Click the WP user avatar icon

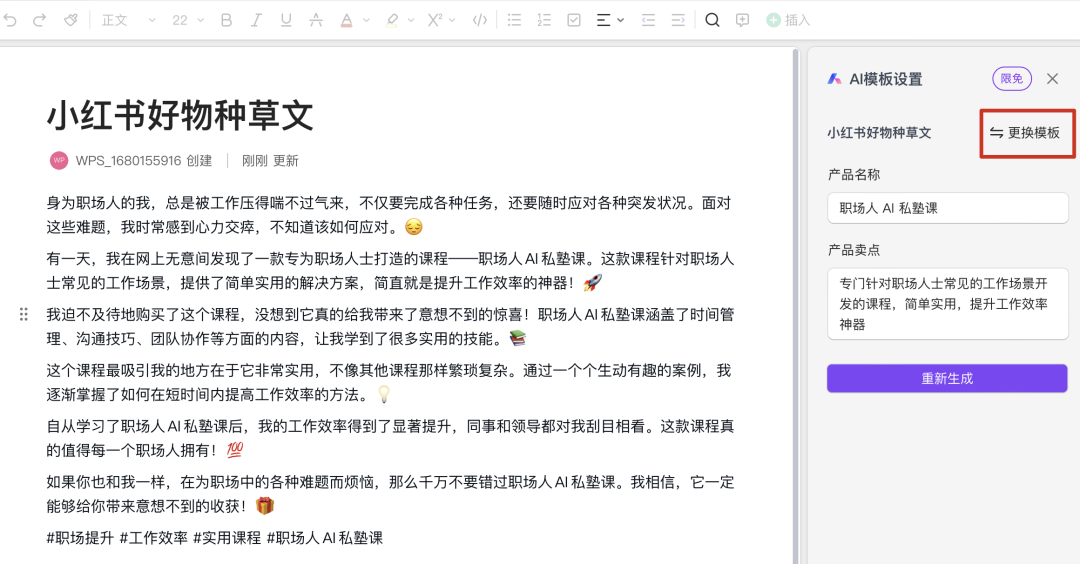[59, 160]
